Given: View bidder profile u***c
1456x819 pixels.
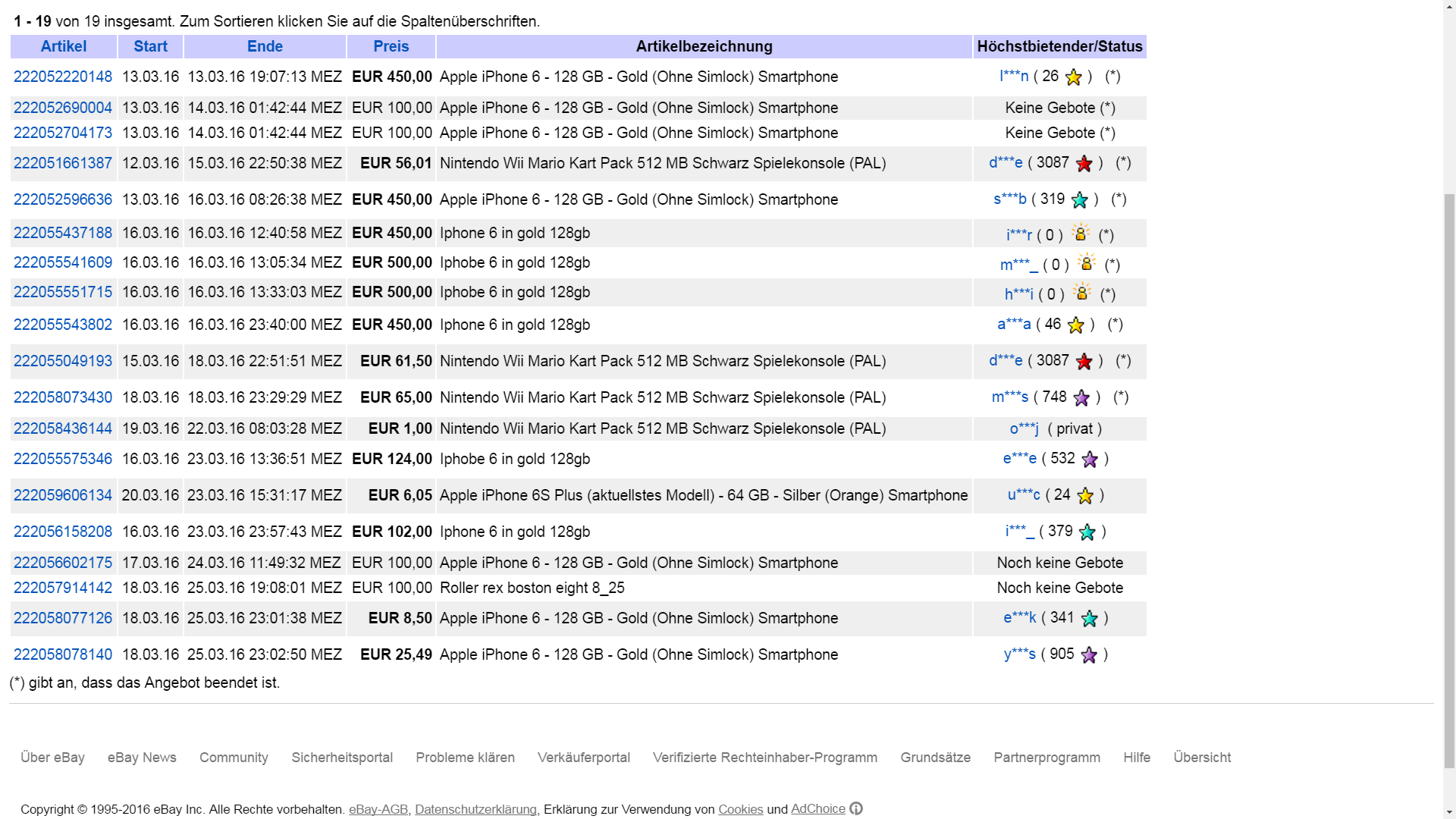Looking at the screenshot, I should 1024,494.
